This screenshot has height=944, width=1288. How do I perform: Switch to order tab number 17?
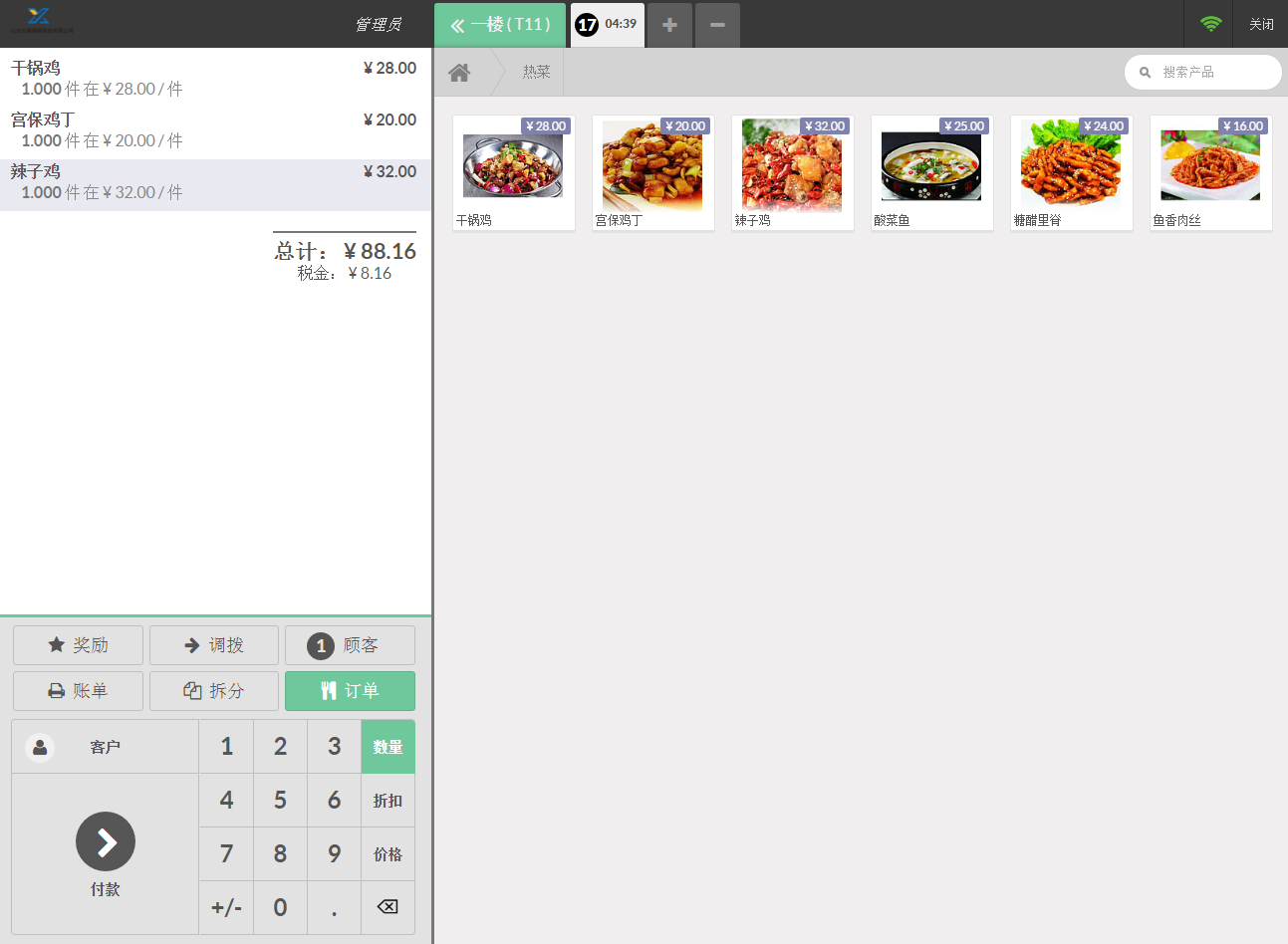pos(608,25)
